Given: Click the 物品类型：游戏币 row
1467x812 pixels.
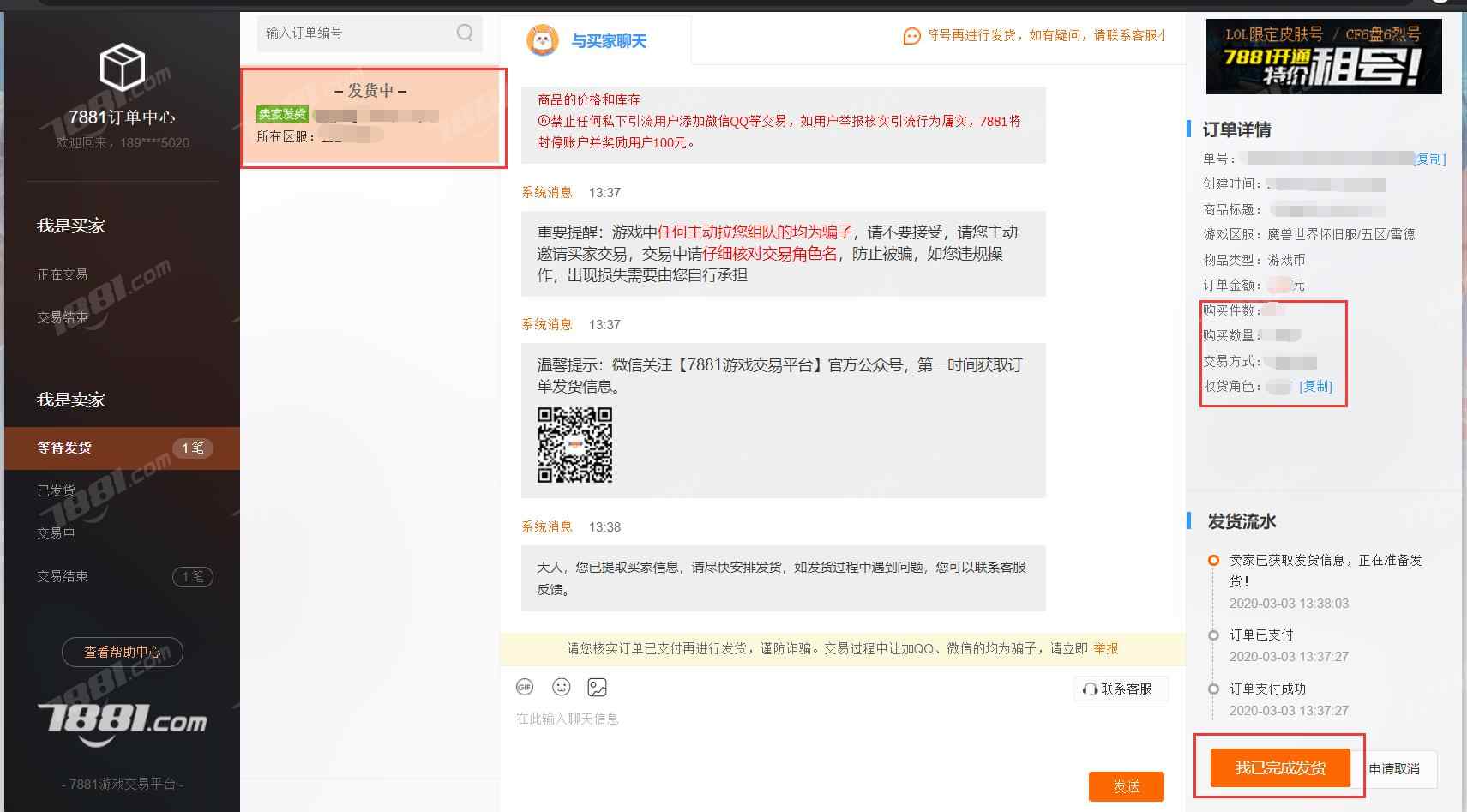Looking at the screenshot, I should click(x=1254, y=260).
